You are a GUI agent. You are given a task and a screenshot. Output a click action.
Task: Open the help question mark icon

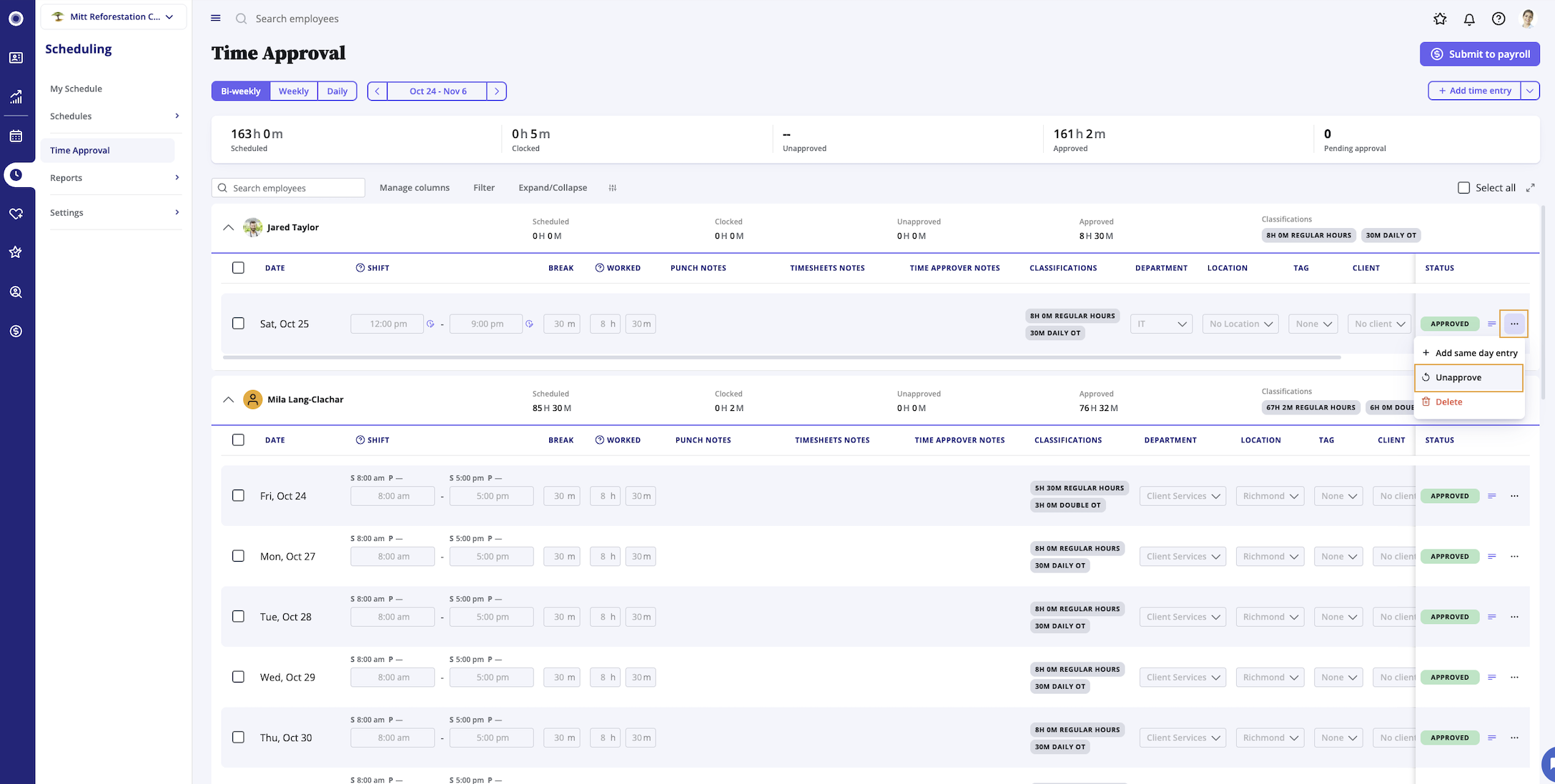pyautogui.click(x=1499, y=19)
